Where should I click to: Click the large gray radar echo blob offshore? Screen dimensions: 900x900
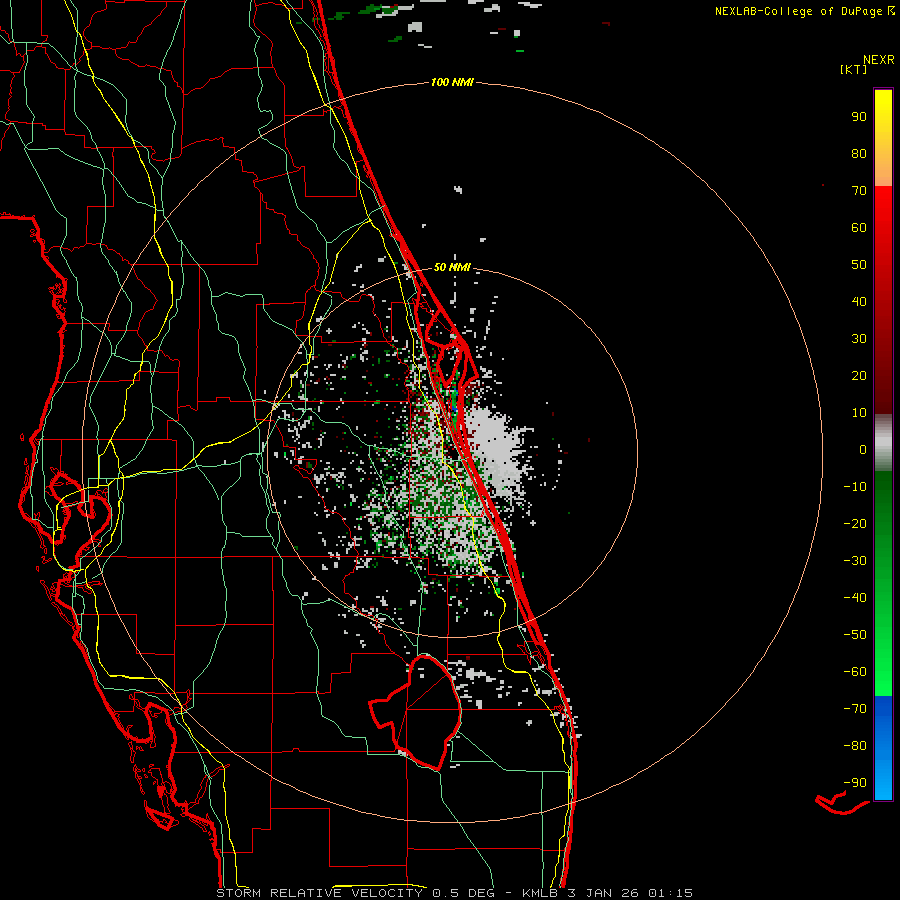pyautogui.click(x=497, y=449)
